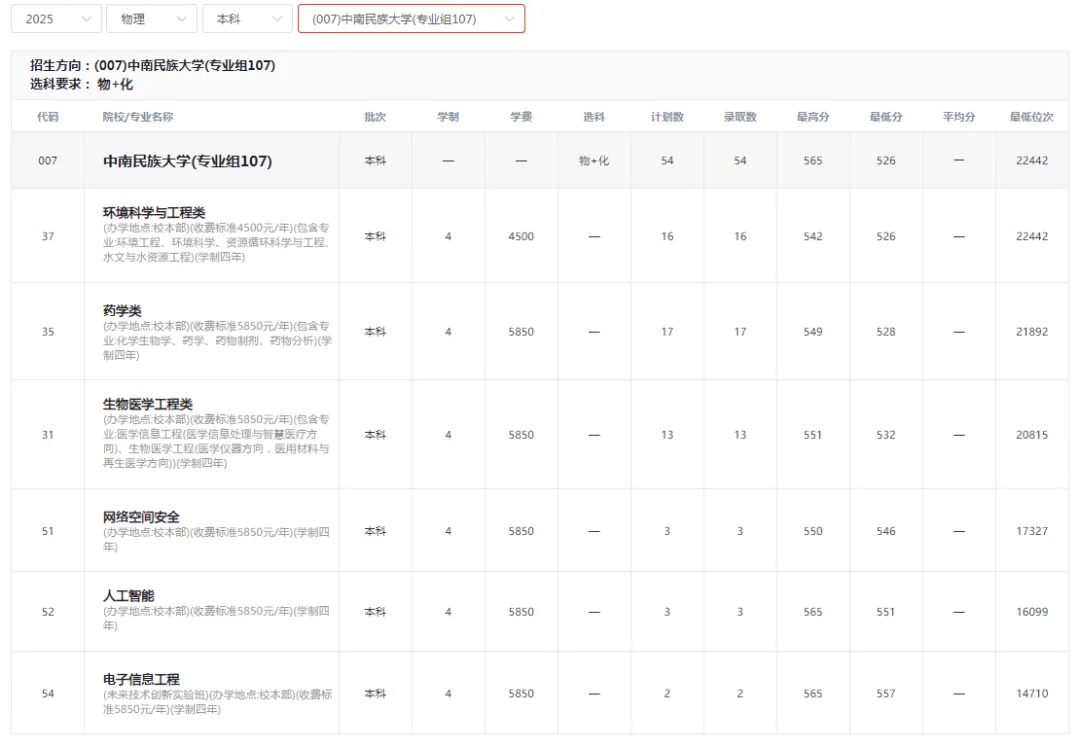Click the 批次 column header
Image resolution: width=1080 pixels, height=747 pixels.
point(375,117)
